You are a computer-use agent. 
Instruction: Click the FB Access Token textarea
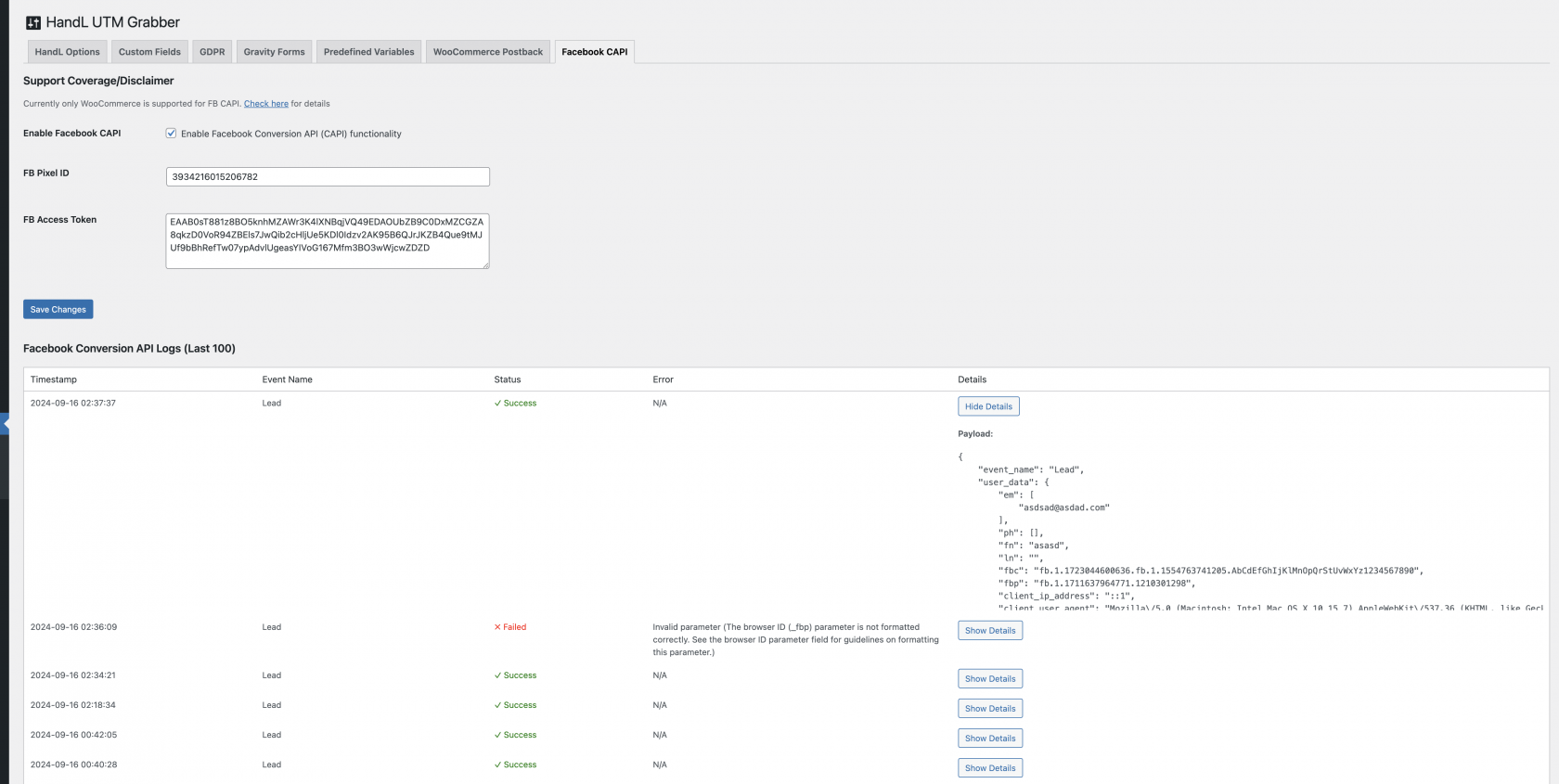click(x=328, y=241)
